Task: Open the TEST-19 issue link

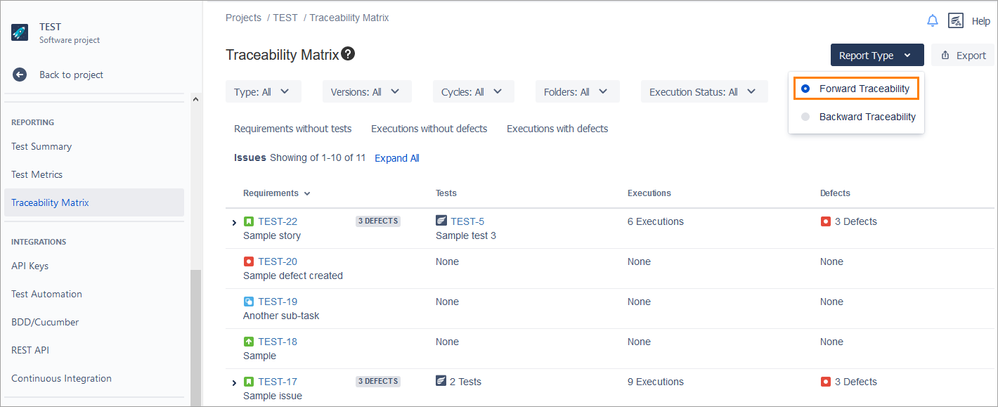Action: click(x=278, y=302)
